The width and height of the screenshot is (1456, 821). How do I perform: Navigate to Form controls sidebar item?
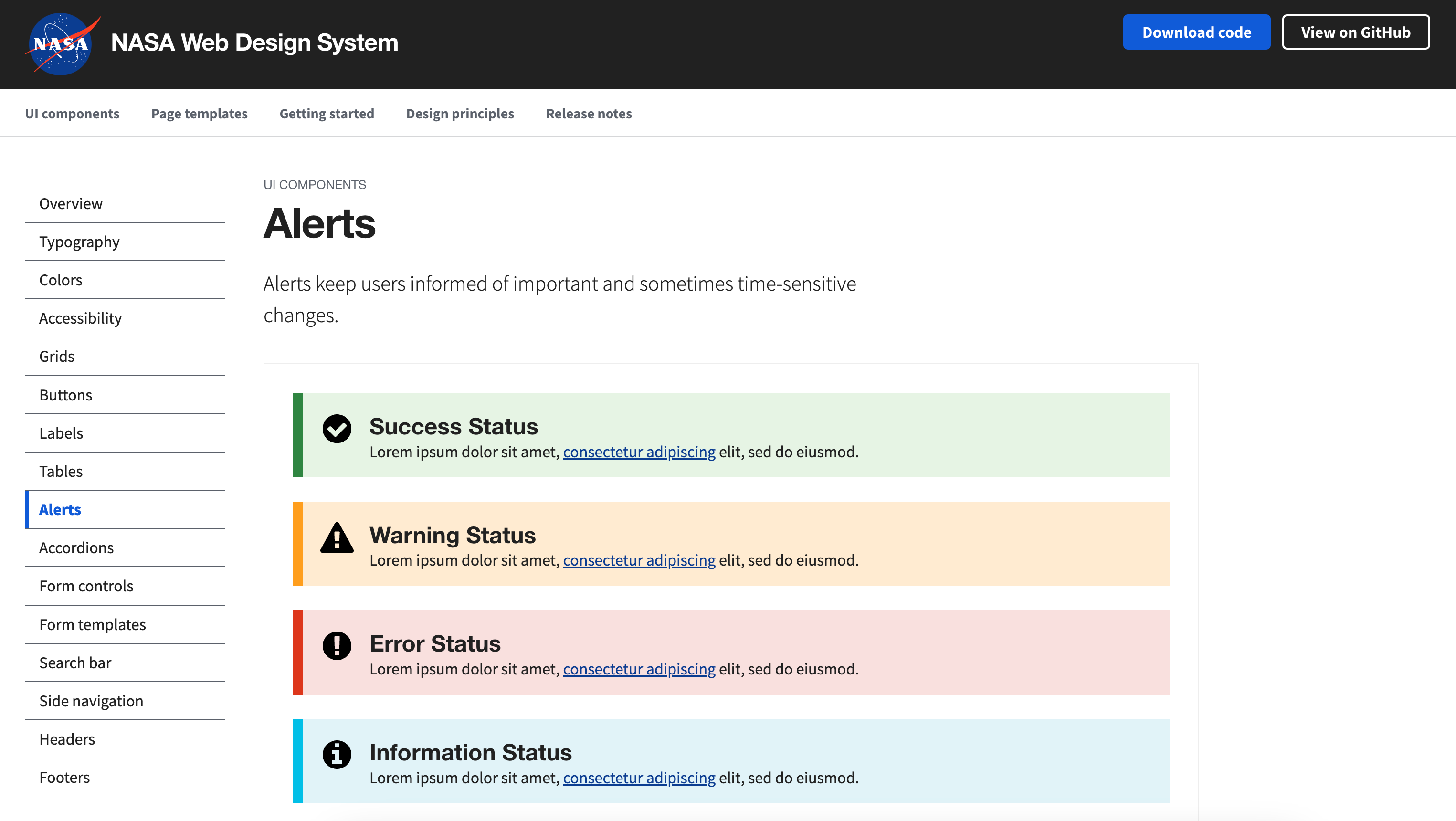point(86,586)
